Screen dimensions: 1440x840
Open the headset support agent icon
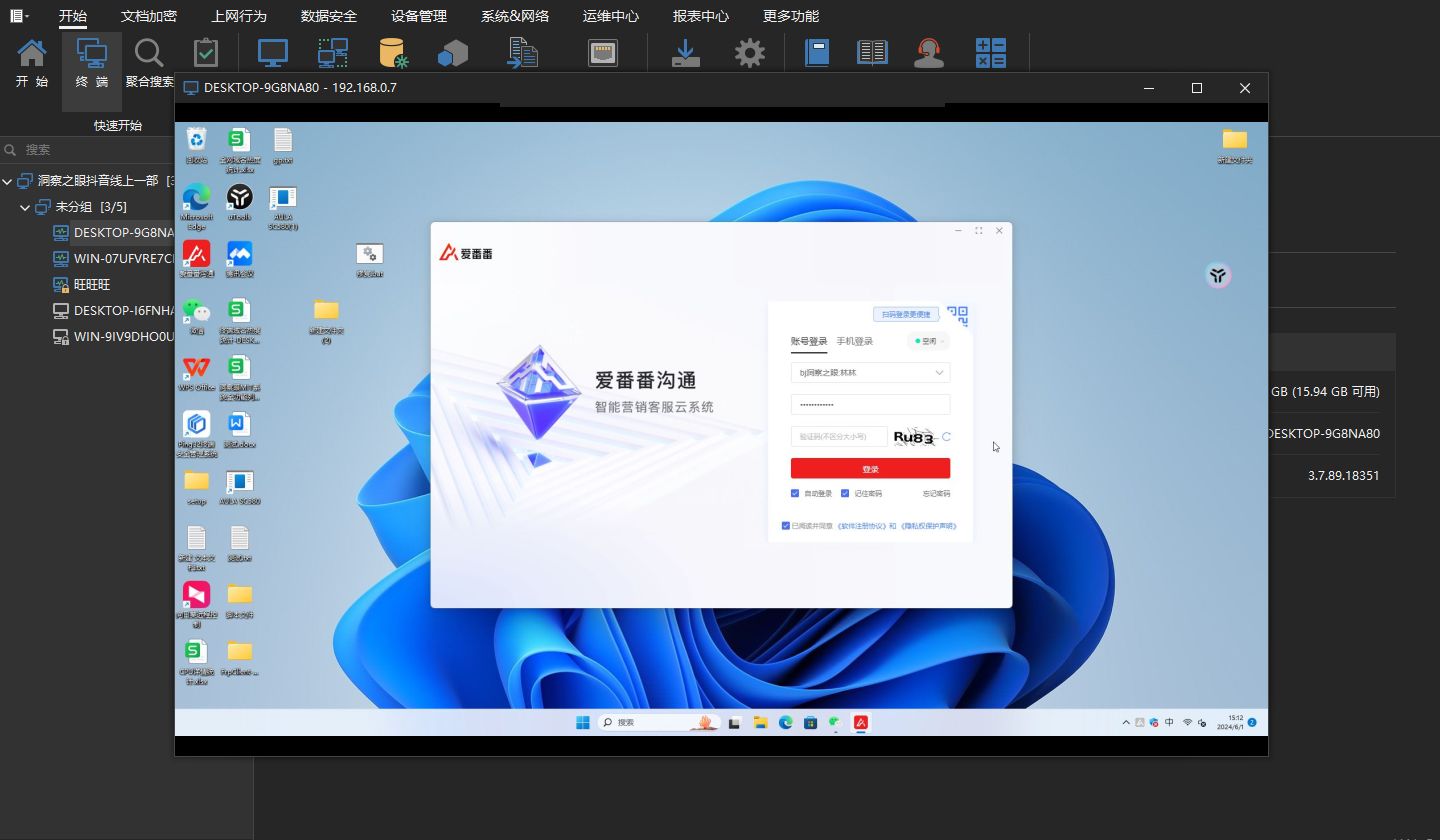click(930, 53)
